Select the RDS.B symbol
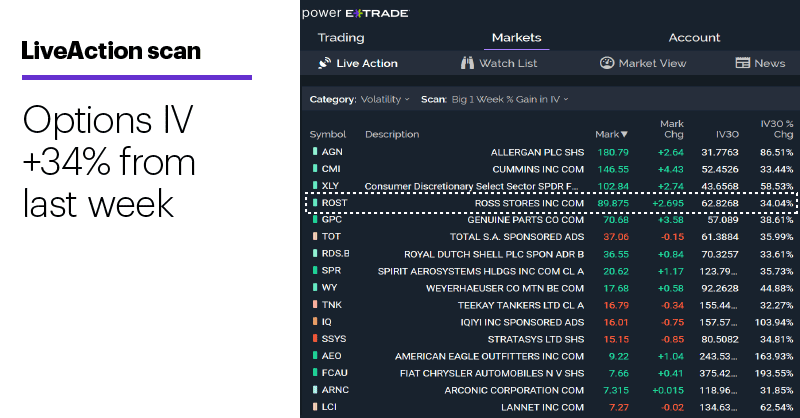 pyautogui.click(x=335, y=254)
